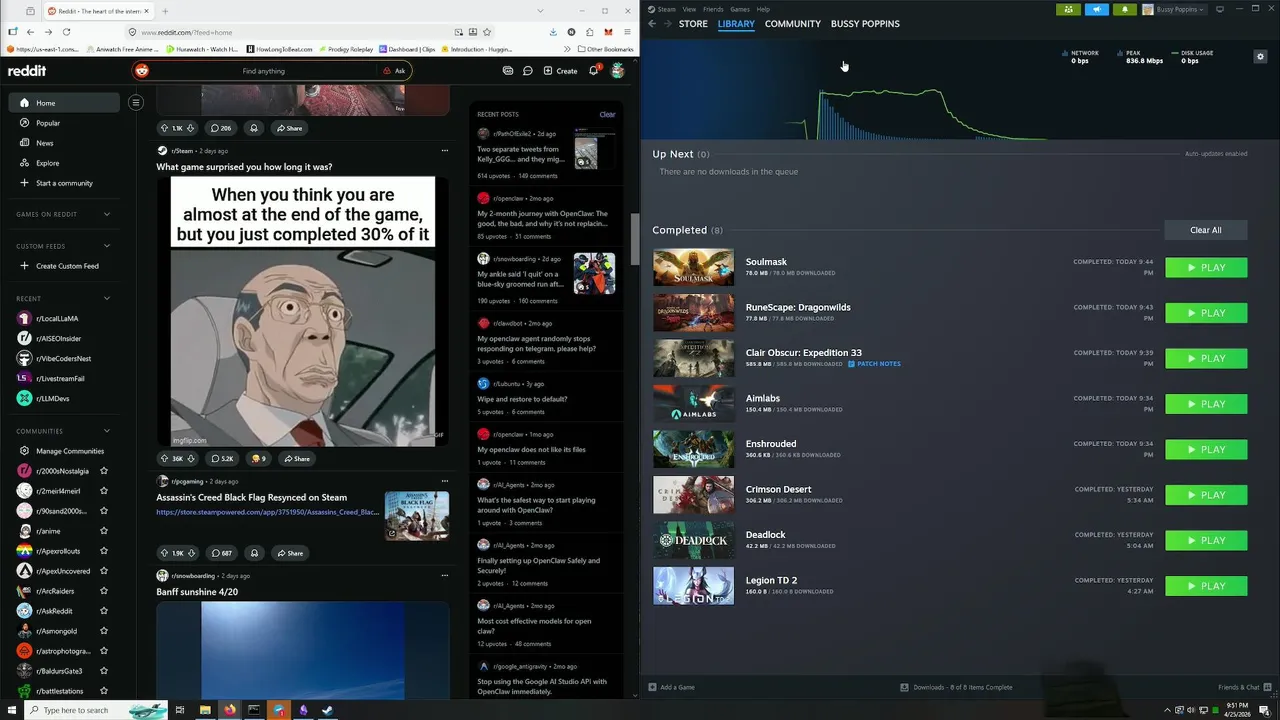Open comments on post with 5.2K

(221, 458)
